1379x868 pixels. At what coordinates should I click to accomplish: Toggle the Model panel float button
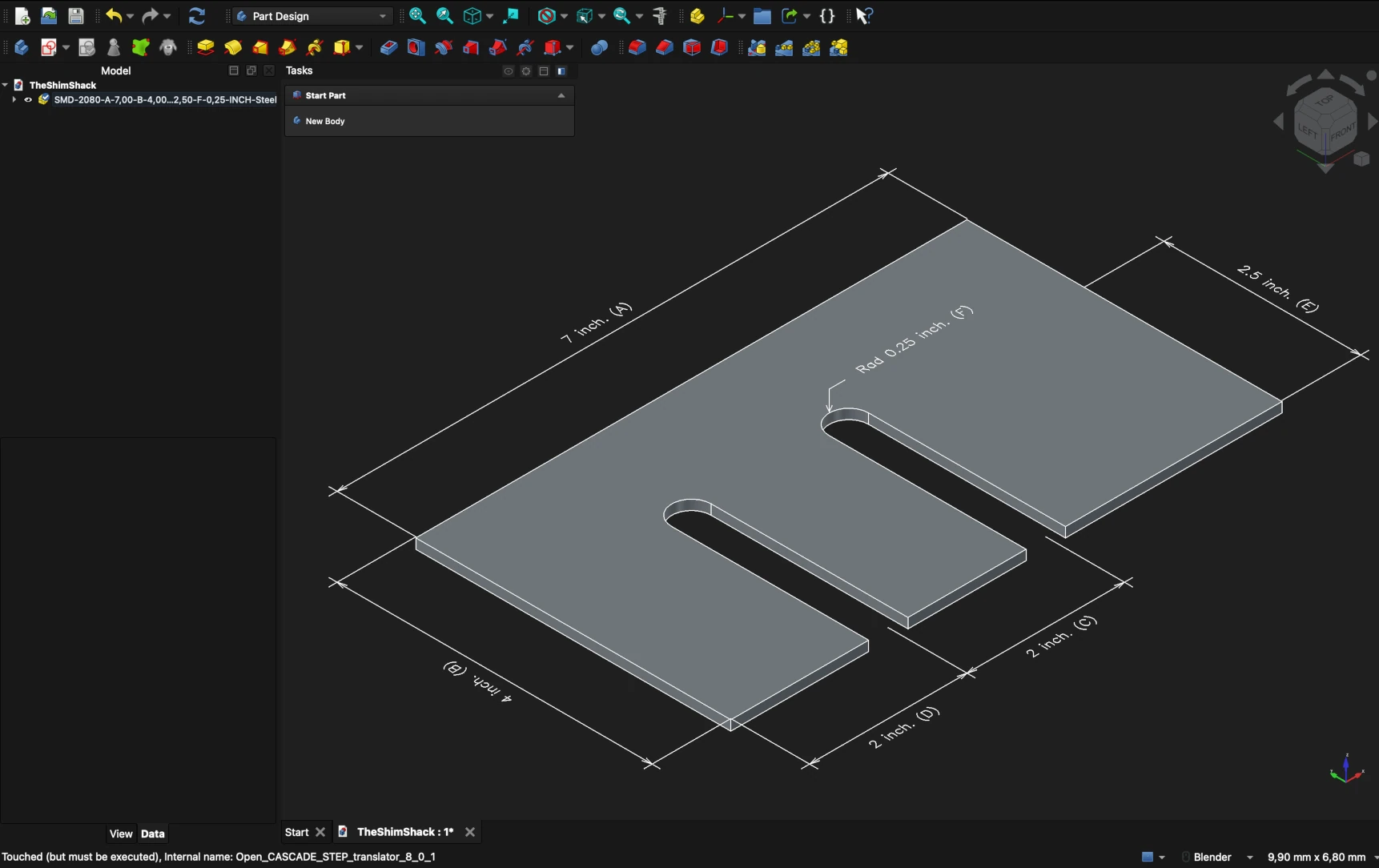pyautogui.click(x=251, y=71)
